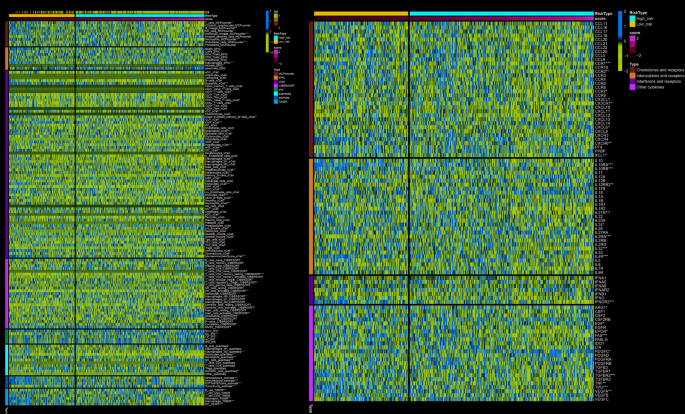This screenshot has height=414, width=685.
Task: Click the CCR10 row label
Action: tap(601, 67)
